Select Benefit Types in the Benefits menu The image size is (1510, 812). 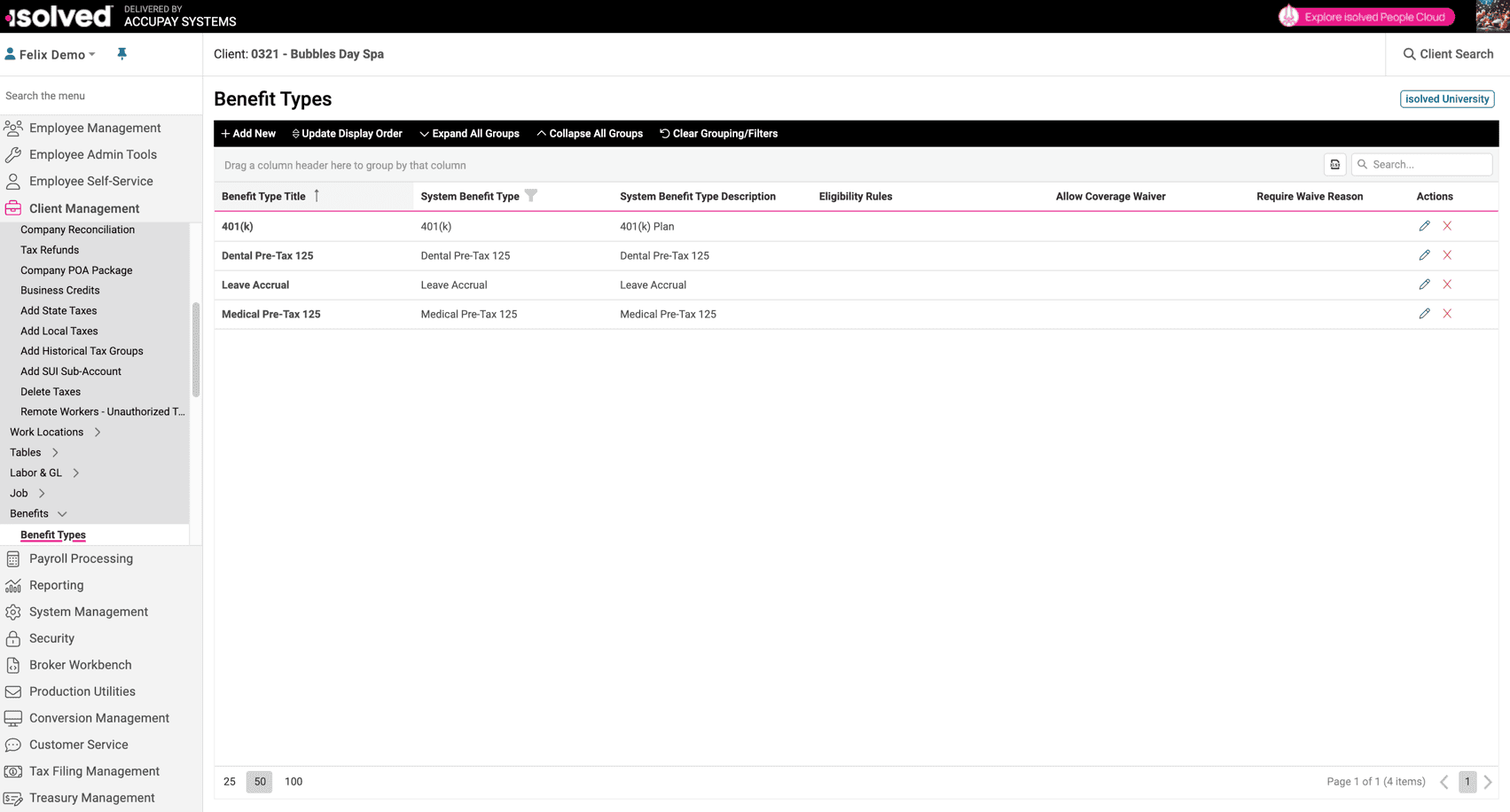(52, 535)
